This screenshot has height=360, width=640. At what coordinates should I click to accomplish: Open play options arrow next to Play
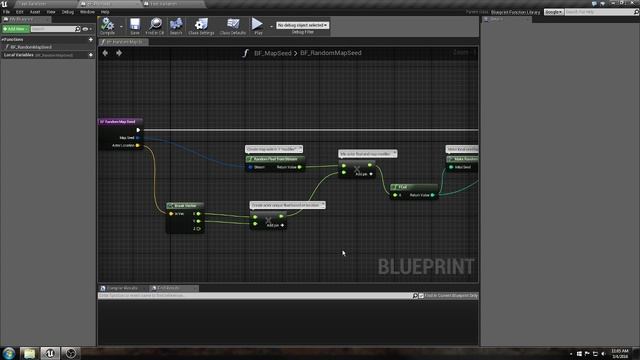pyautogui.click(x=271, y=27)
